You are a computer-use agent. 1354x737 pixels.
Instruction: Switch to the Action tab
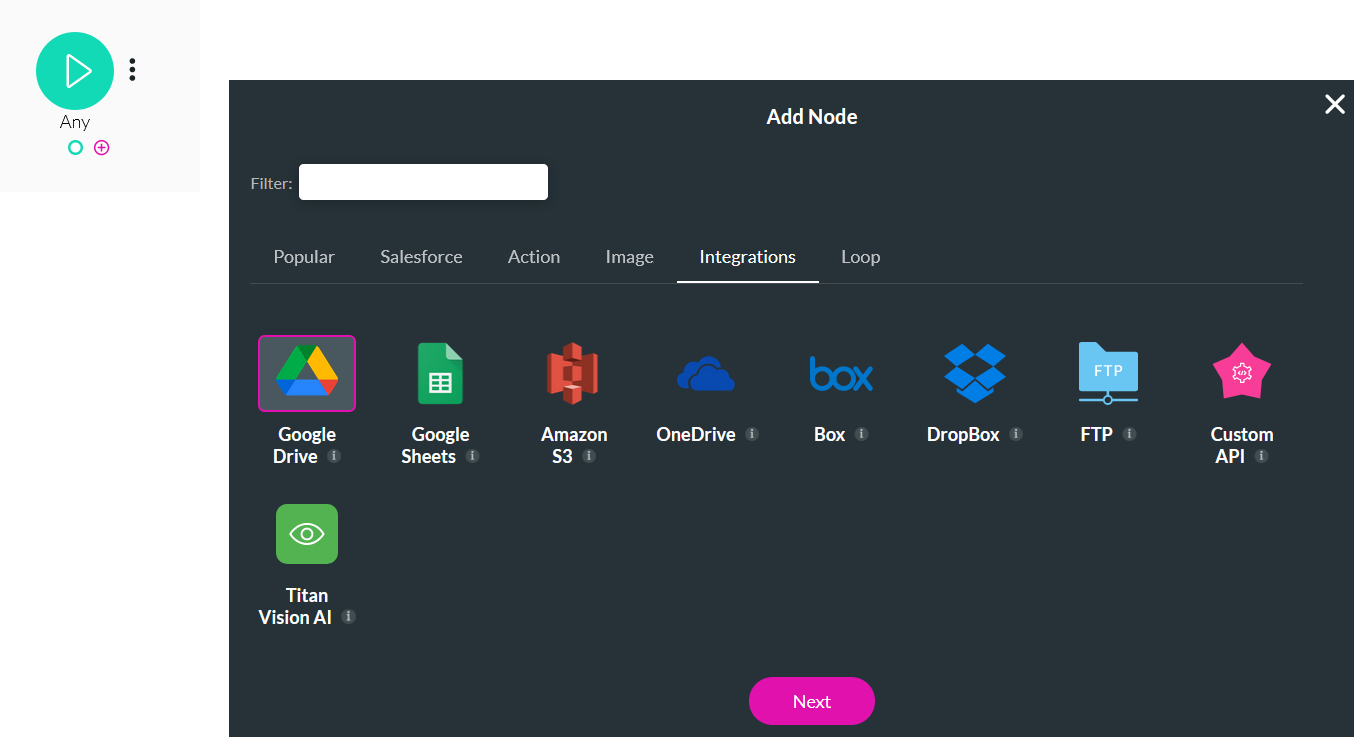[534, 257]
